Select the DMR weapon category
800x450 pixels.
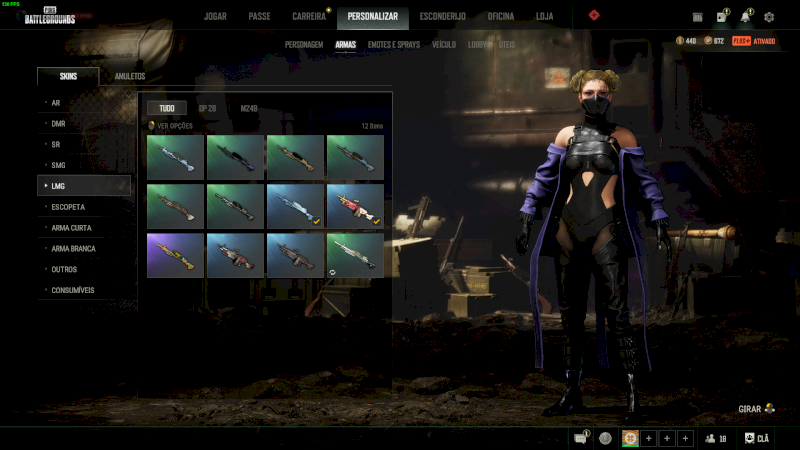click(x=84, y=123)
